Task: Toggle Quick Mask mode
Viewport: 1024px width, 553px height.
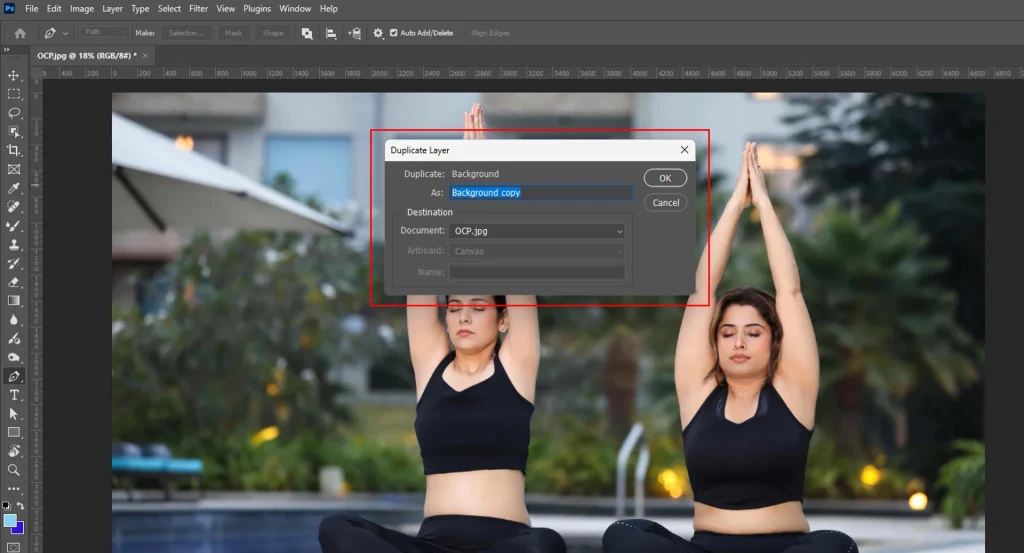Action: click(14, 547)
